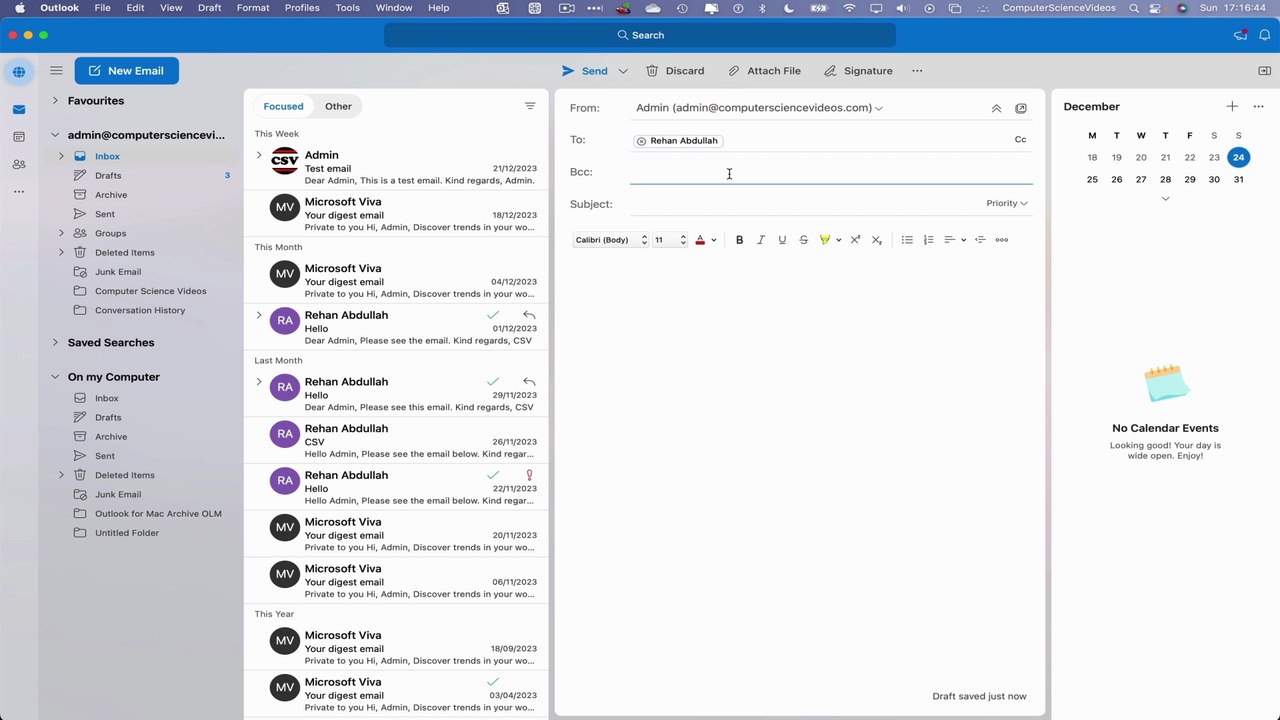
Task: Switch to the Focused tab
Action: [x=283, y=106]
